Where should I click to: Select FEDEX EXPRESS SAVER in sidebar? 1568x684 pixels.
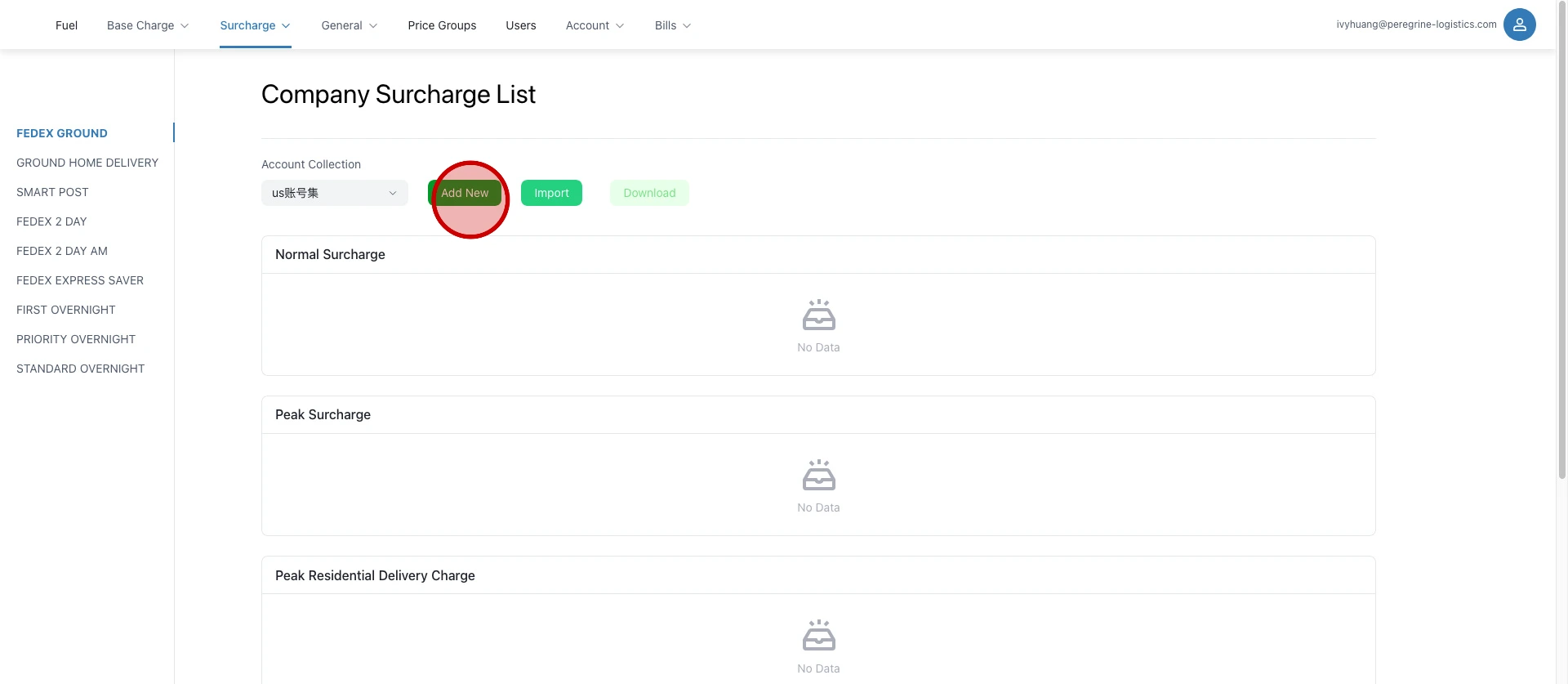[80, 280]
